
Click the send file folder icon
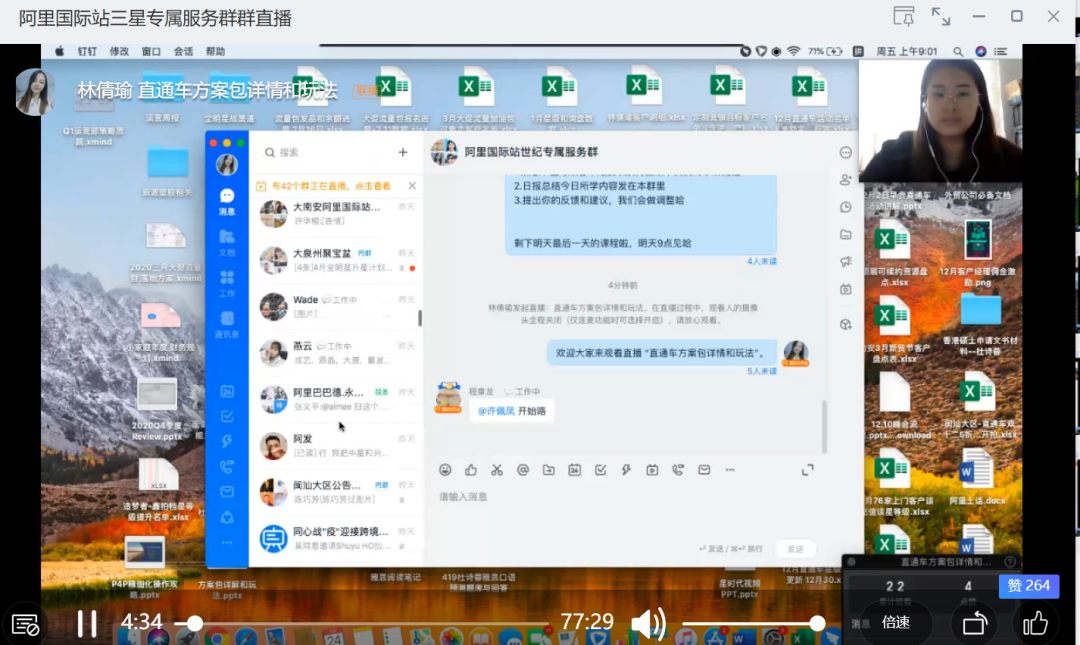[x=548, y=470]
